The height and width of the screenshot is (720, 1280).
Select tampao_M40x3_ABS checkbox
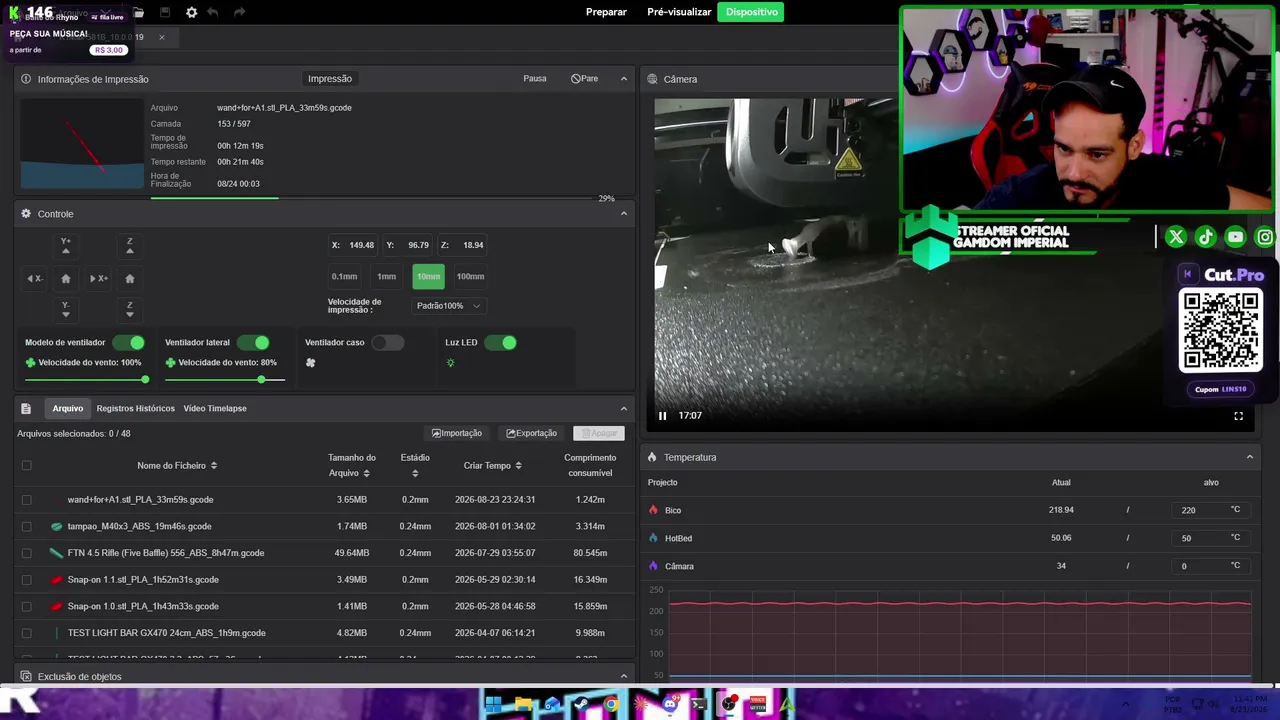point(27,526)
